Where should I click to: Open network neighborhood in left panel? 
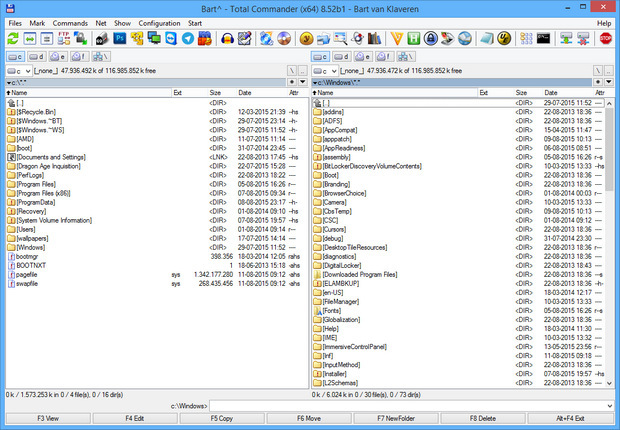[x=101, y=57]
